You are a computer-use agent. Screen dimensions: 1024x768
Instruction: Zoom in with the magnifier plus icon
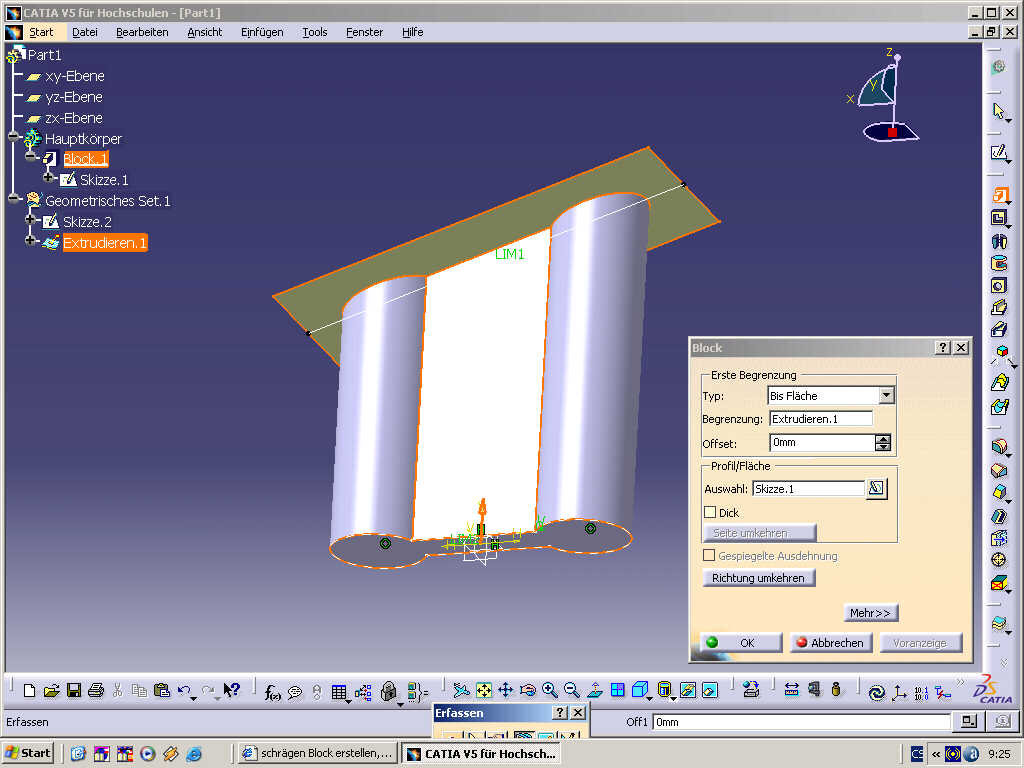point(550,690)
